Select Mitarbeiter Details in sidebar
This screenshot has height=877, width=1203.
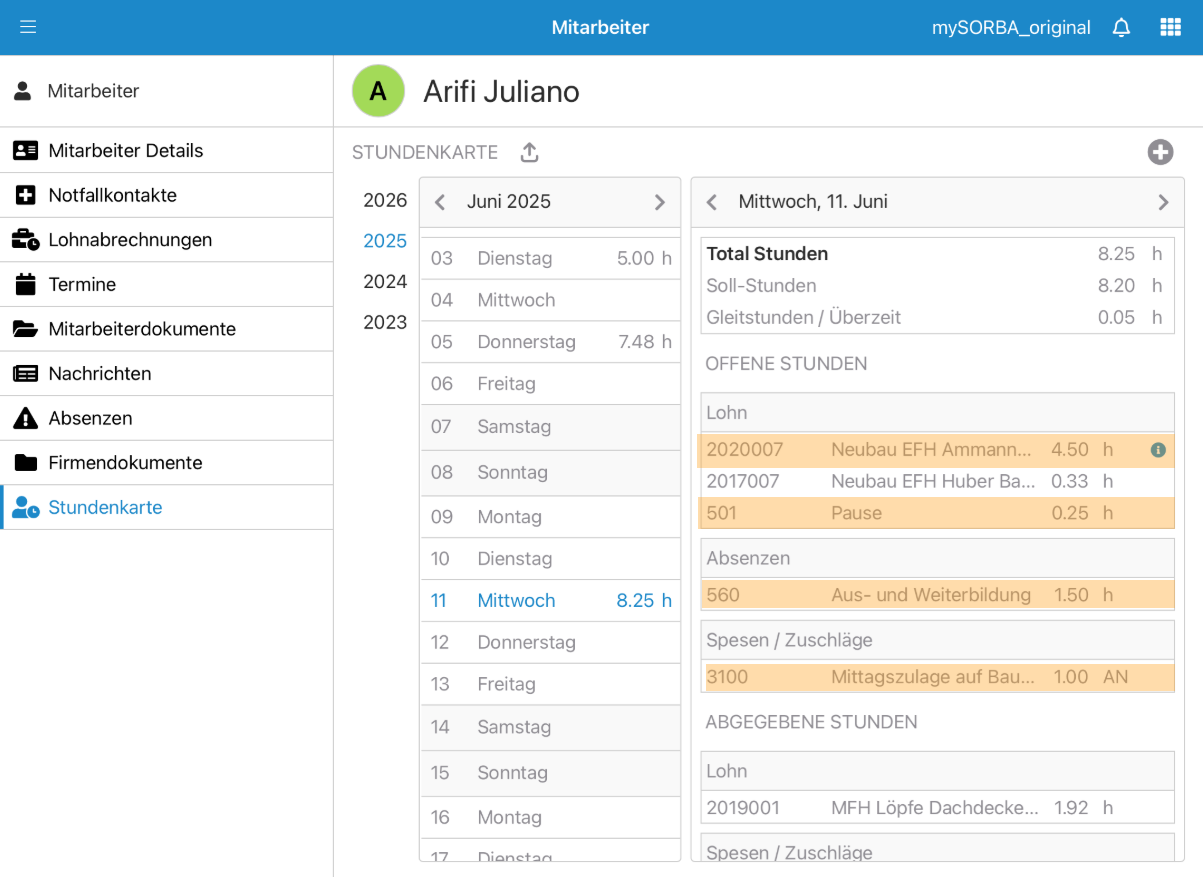[x=125, y=151]
